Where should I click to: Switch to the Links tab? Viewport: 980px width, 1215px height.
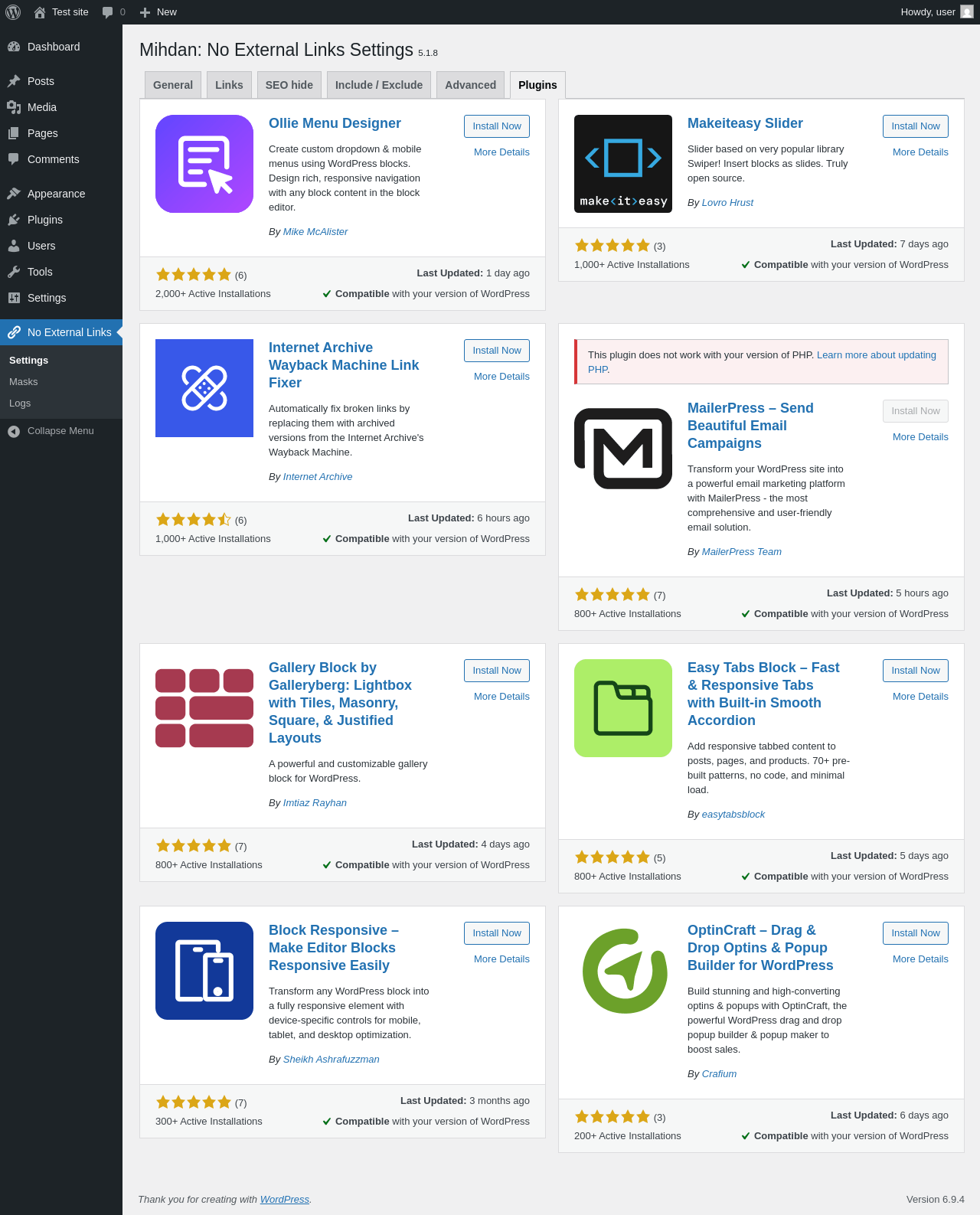pos(229,85)
